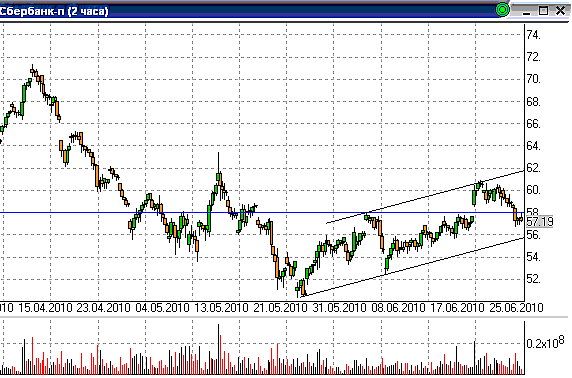Click the 74 price axis label
572x378 pixels.
(533, 35)
